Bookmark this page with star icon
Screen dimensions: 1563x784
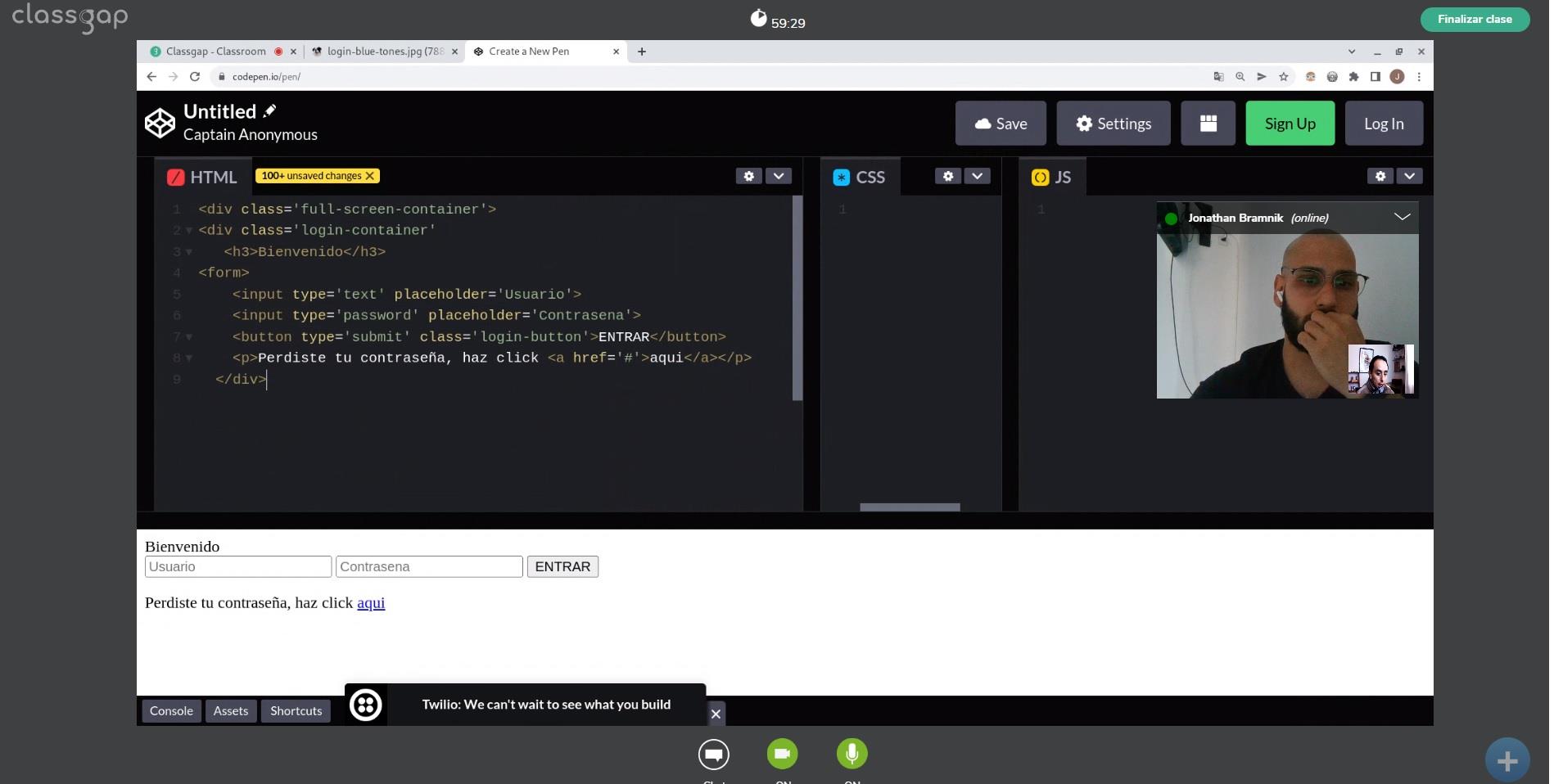1283,76
